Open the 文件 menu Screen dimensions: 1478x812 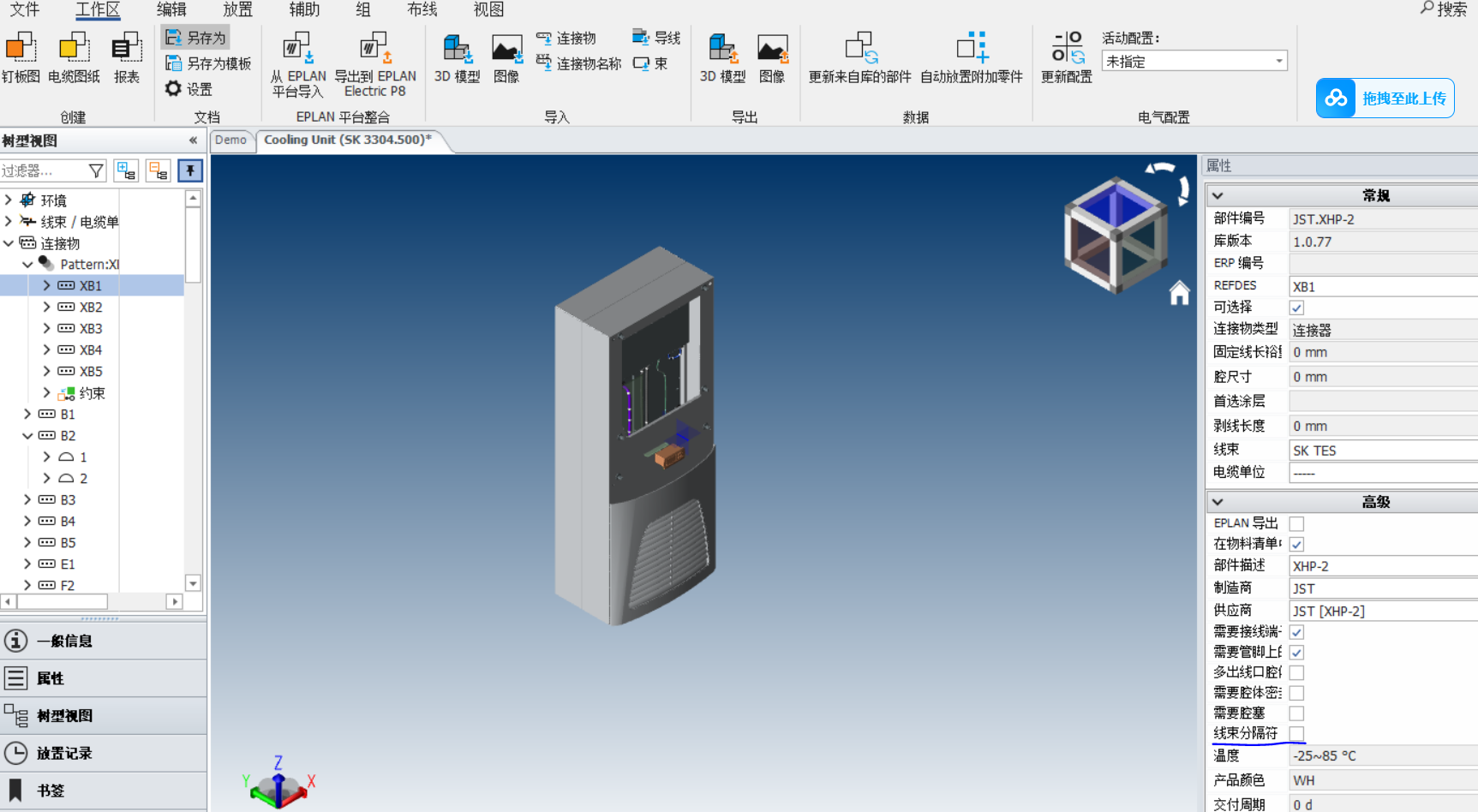[x=24, y=9]
